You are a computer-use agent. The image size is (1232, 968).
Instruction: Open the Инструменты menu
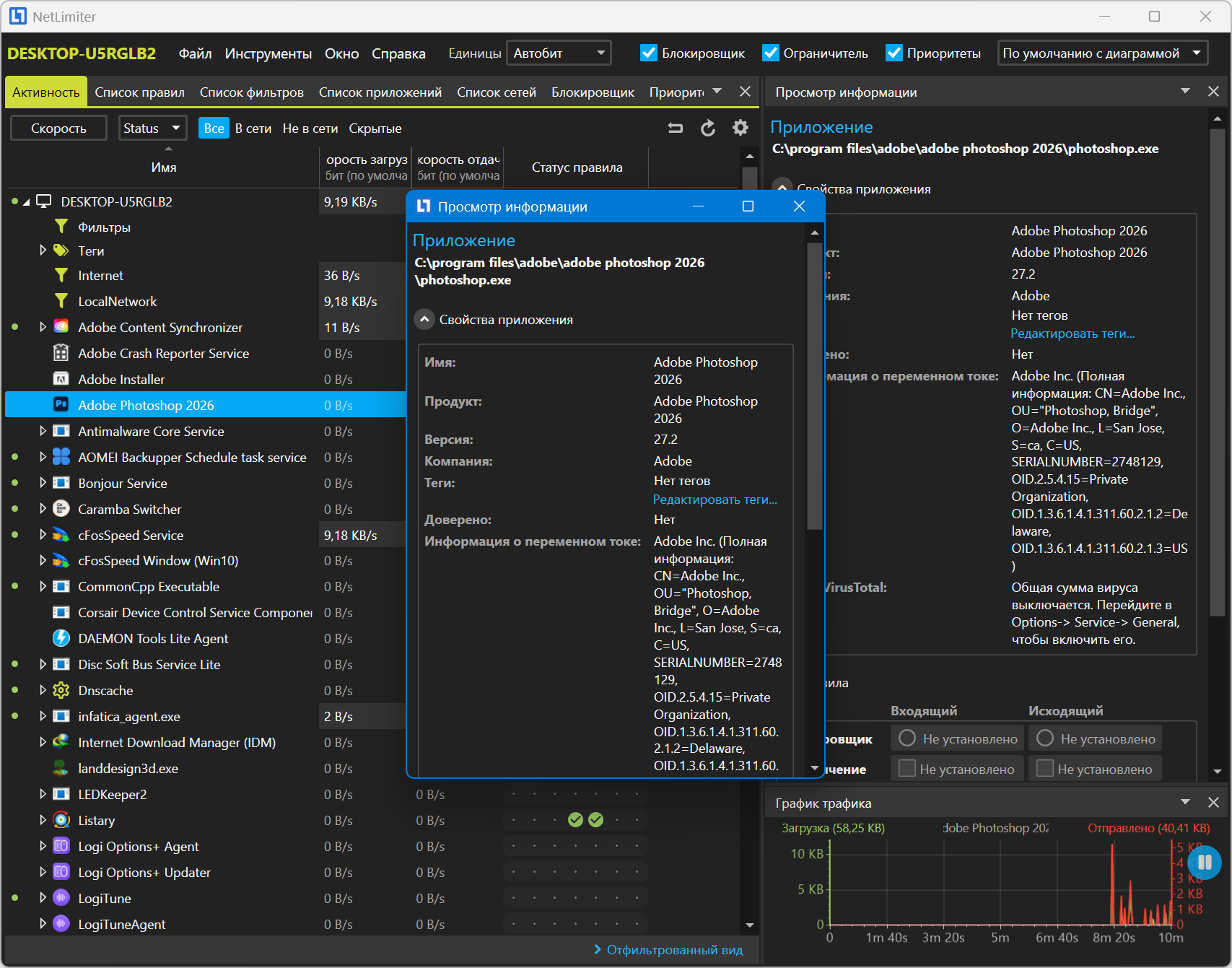[x=268, y=54]
